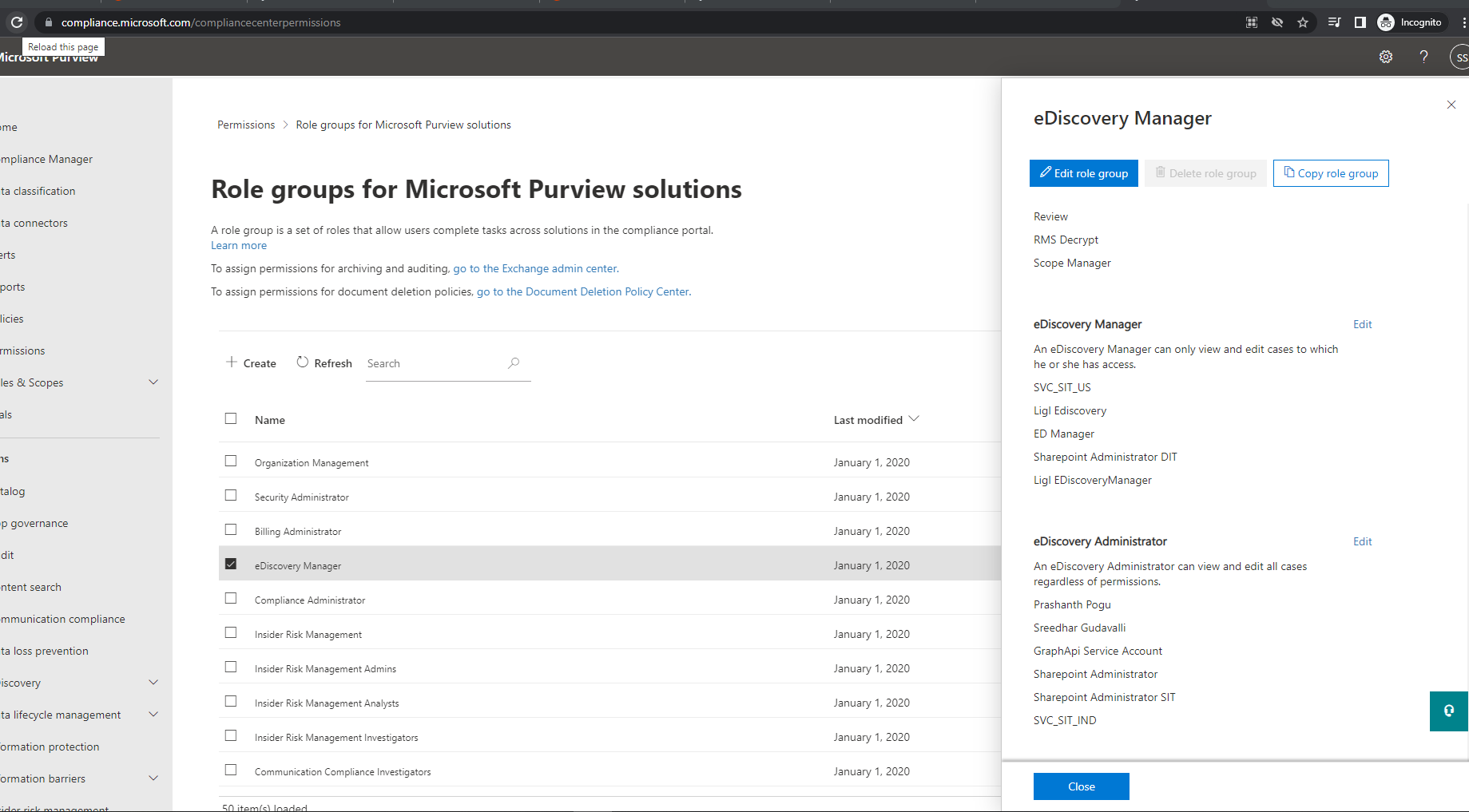1469x812 pixels.
Task: Sort by Name column header
Action: coord(270,420)
